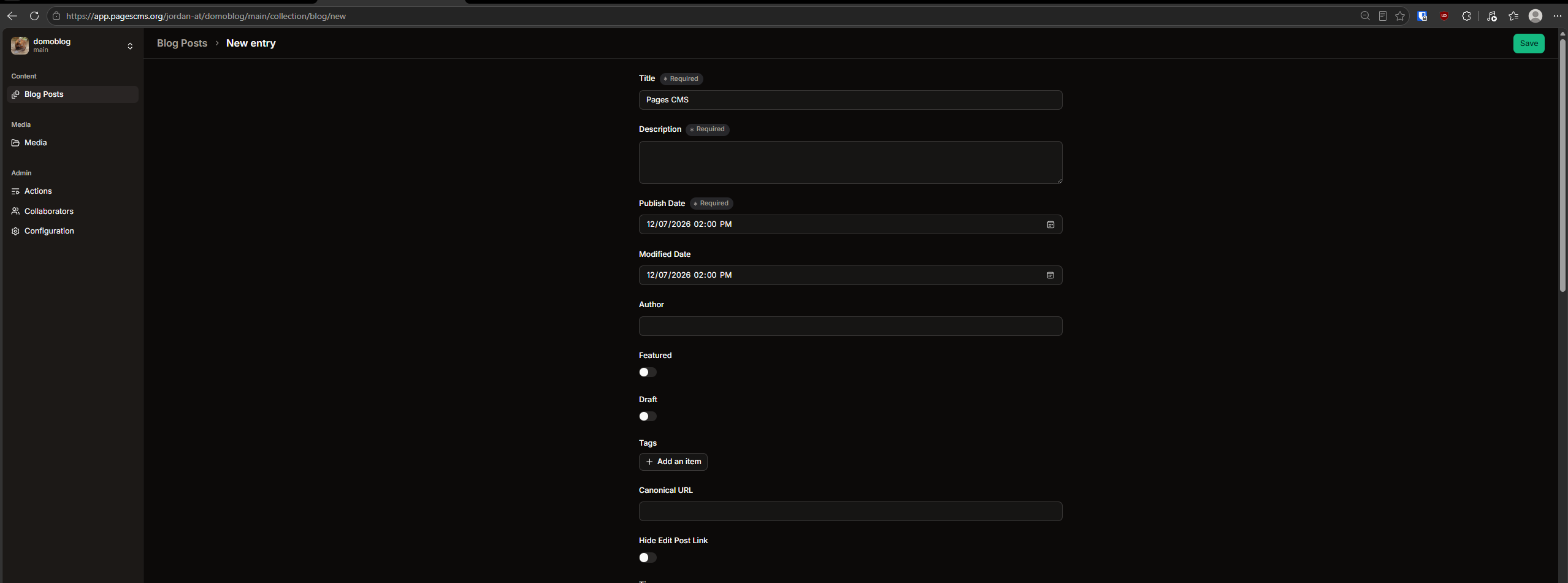Open Actions in sidebar
Viewport: 1568px width, 583px height.
point(72,191)
